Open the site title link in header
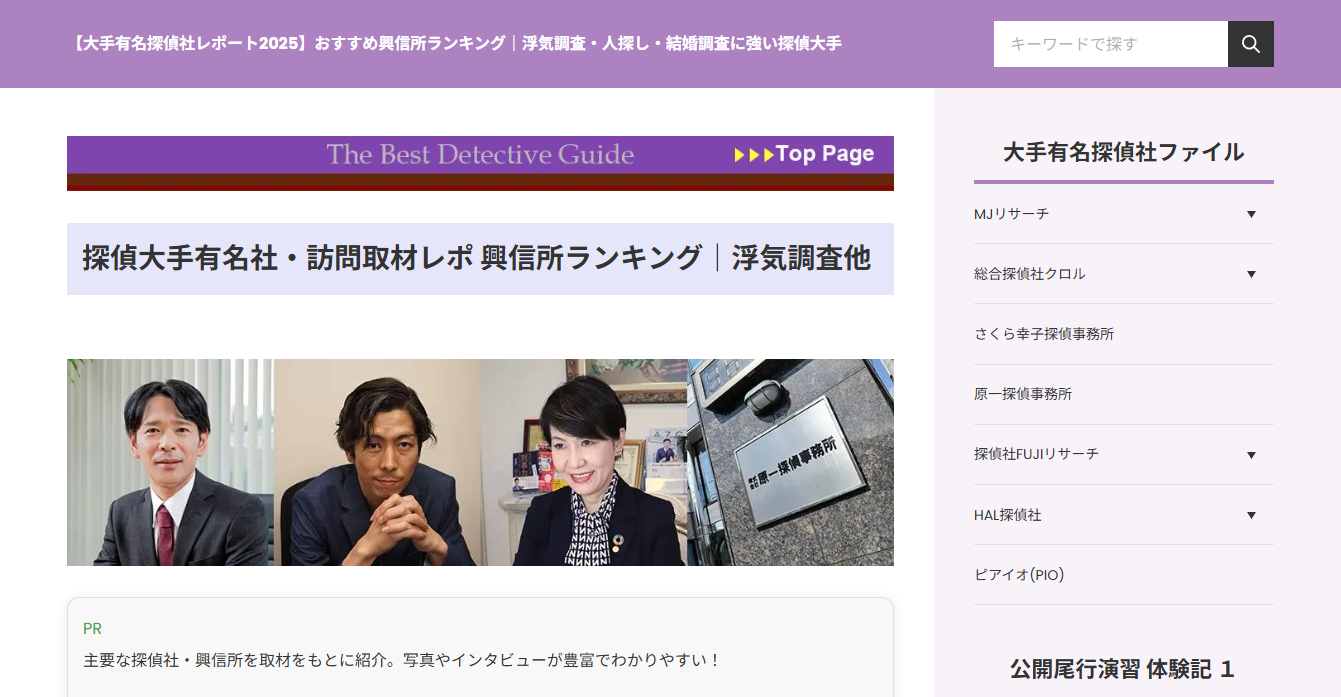Image resolution: width=1341 pixels, height=697 pixels. [455, 44]
